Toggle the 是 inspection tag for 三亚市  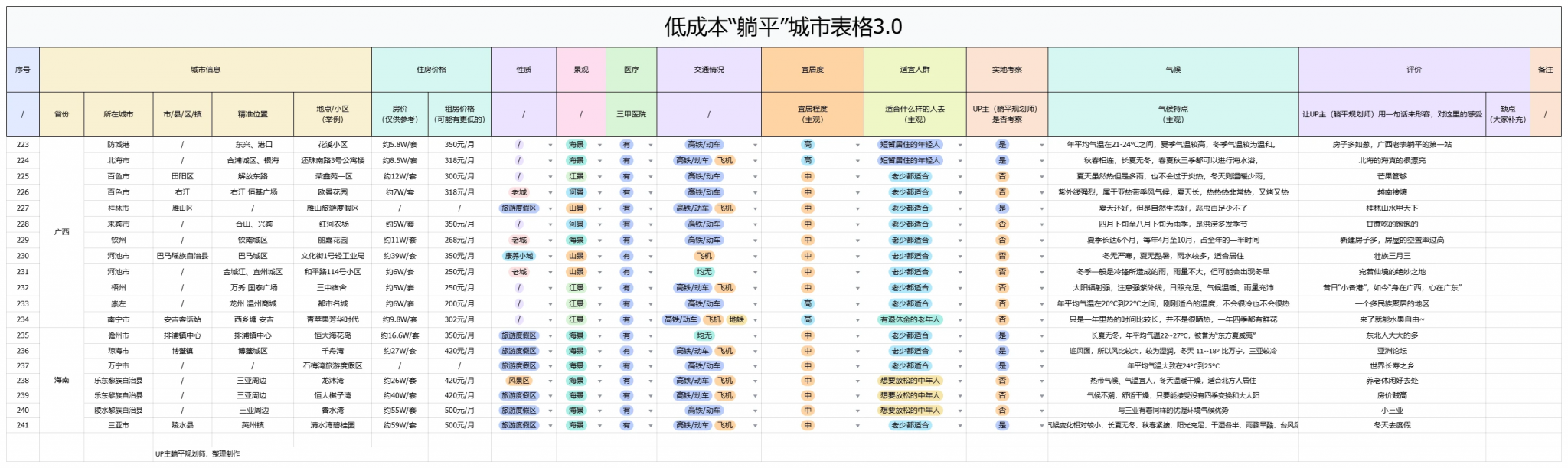tap(1001, 425)
